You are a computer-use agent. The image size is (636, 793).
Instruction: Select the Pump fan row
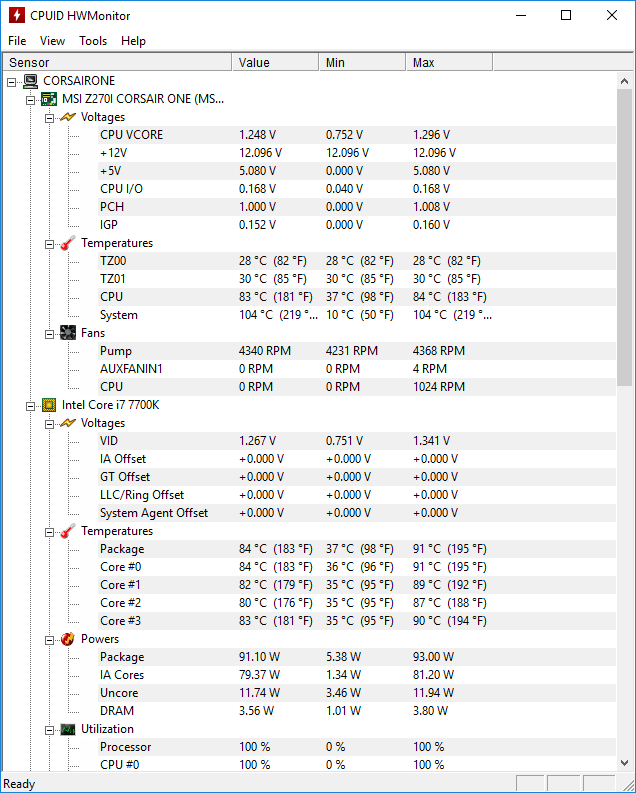tap(357, 351)
